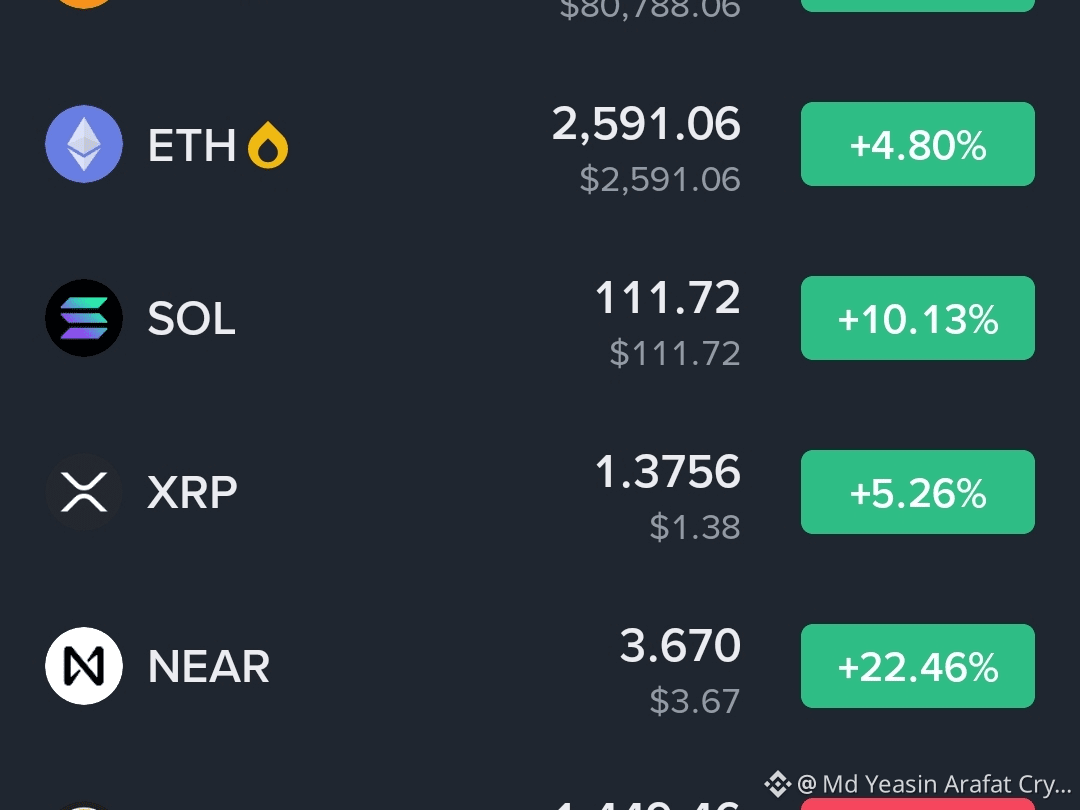Tap the XRP coin logo
Screen dimensions: 1080x810
tap(84, 492)
